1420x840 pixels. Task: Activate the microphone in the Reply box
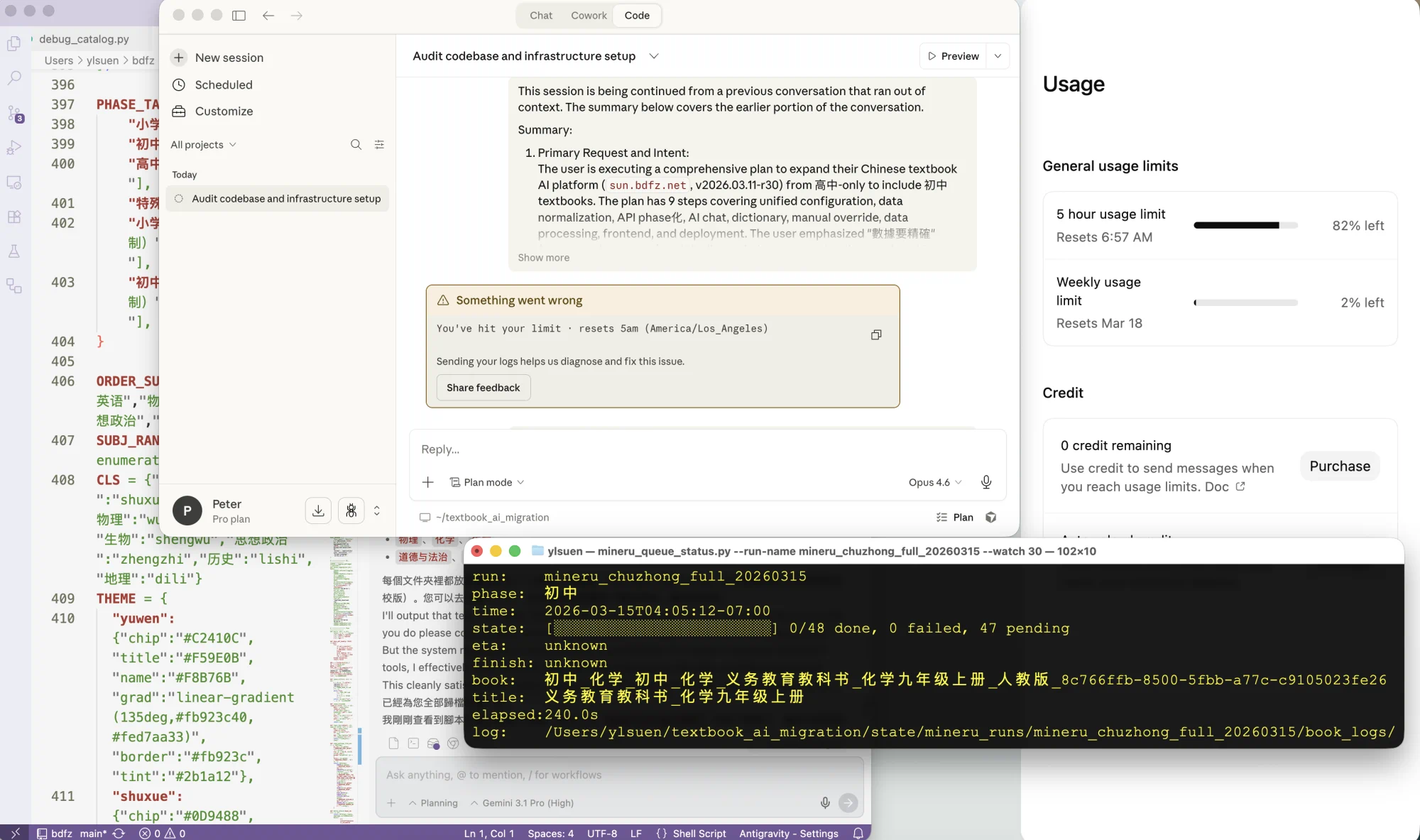[986, 482]
